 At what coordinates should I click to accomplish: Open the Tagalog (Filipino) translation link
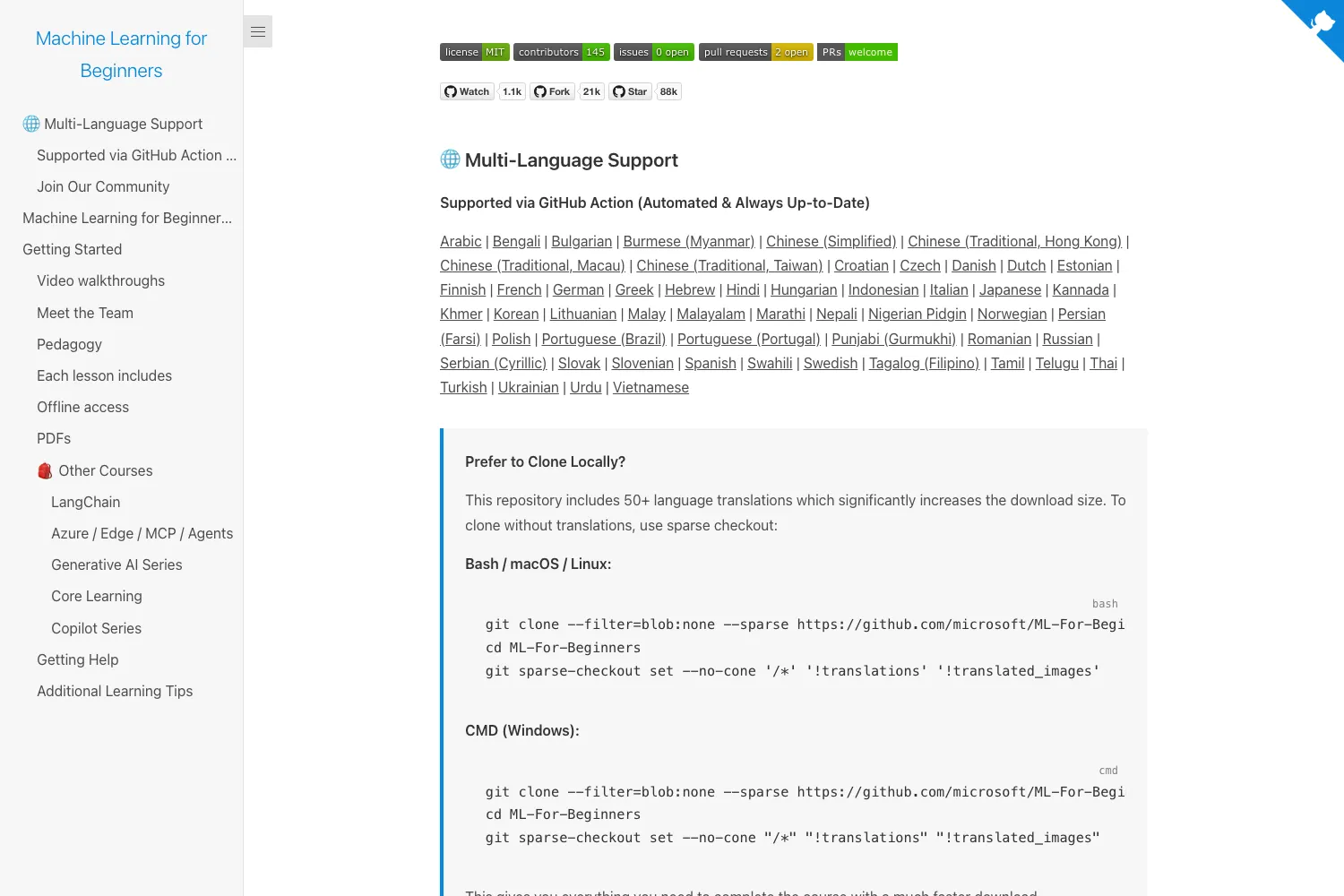(x=924, y=363)
